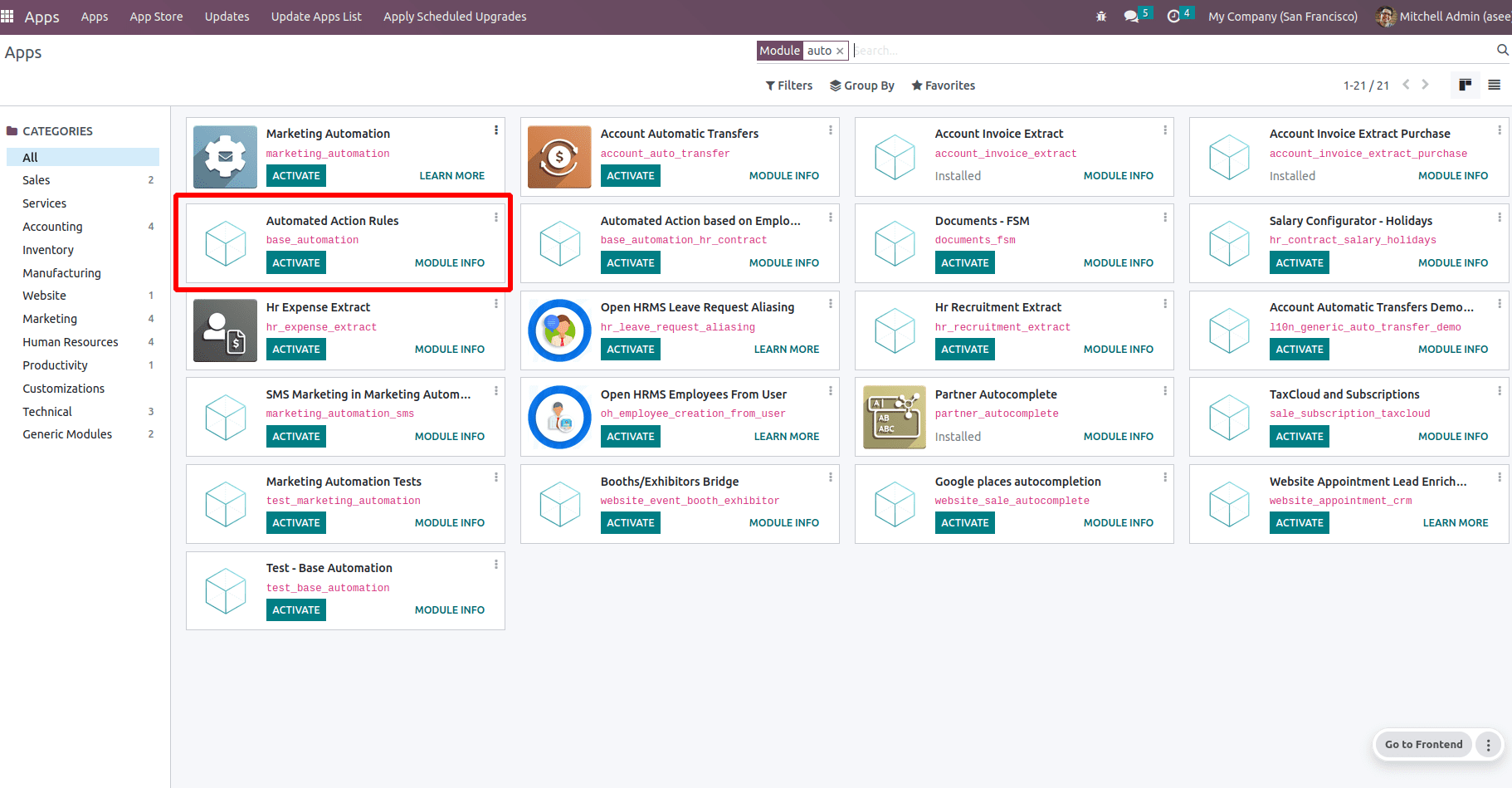Activate Booths/Exhibitors Bridge module
Screen dimensions: 1512x788
click(x=631, y=522)
